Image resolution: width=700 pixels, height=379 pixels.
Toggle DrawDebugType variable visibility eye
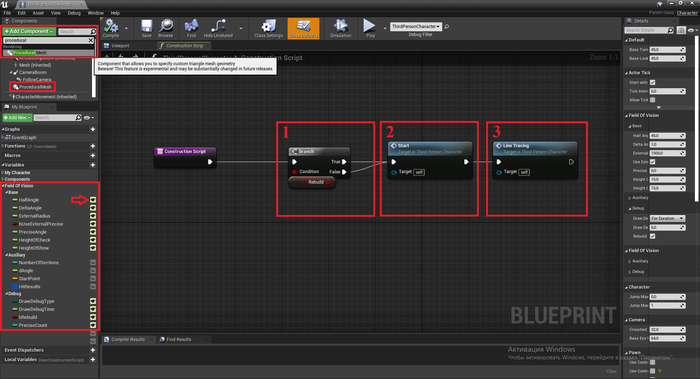tap(93, 301)
